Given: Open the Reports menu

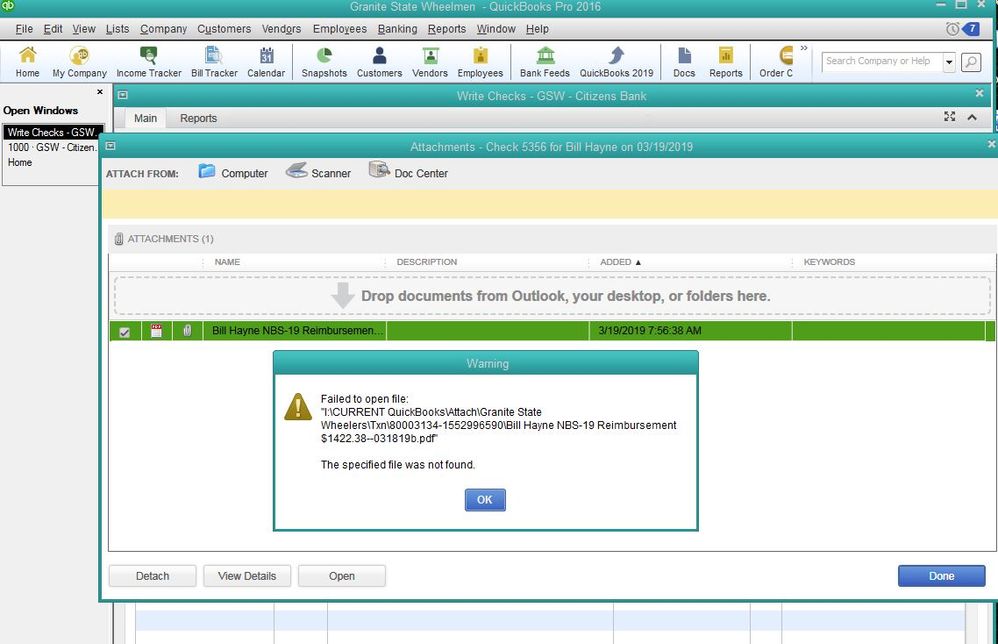Looking at the screenshot, I should point(447,29).
